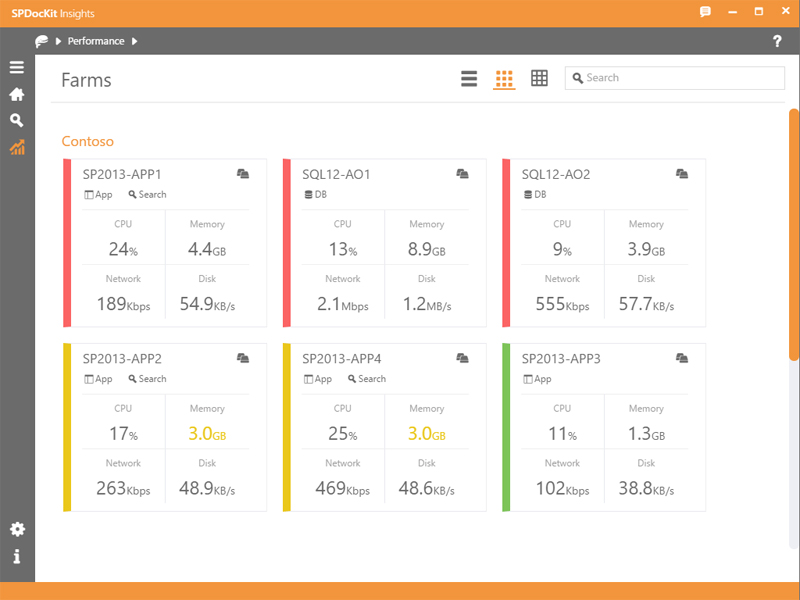Click server icon on SQL12-AO1 card
Viewport: 800px width, 600px height.
pos(462,174)
